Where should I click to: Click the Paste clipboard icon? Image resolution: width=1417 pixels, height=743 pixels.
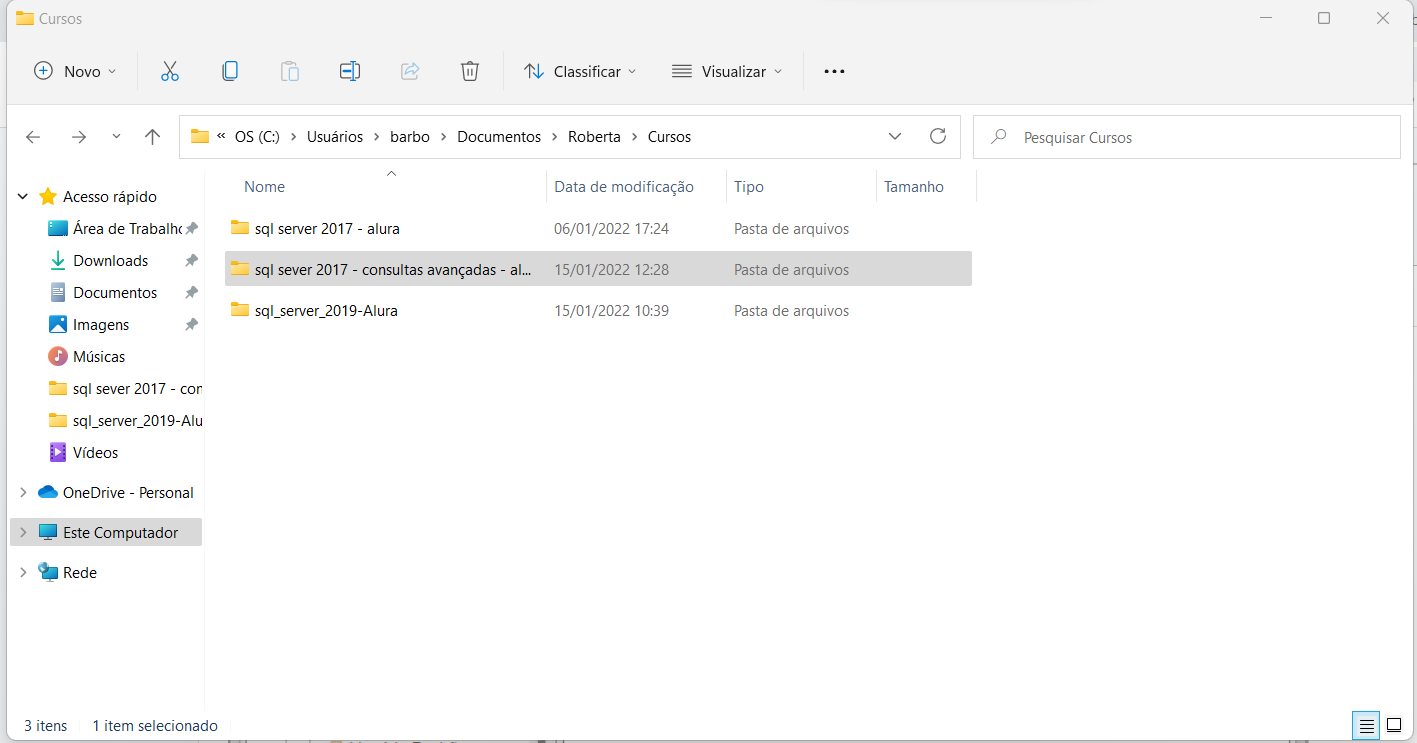point(290,71)
